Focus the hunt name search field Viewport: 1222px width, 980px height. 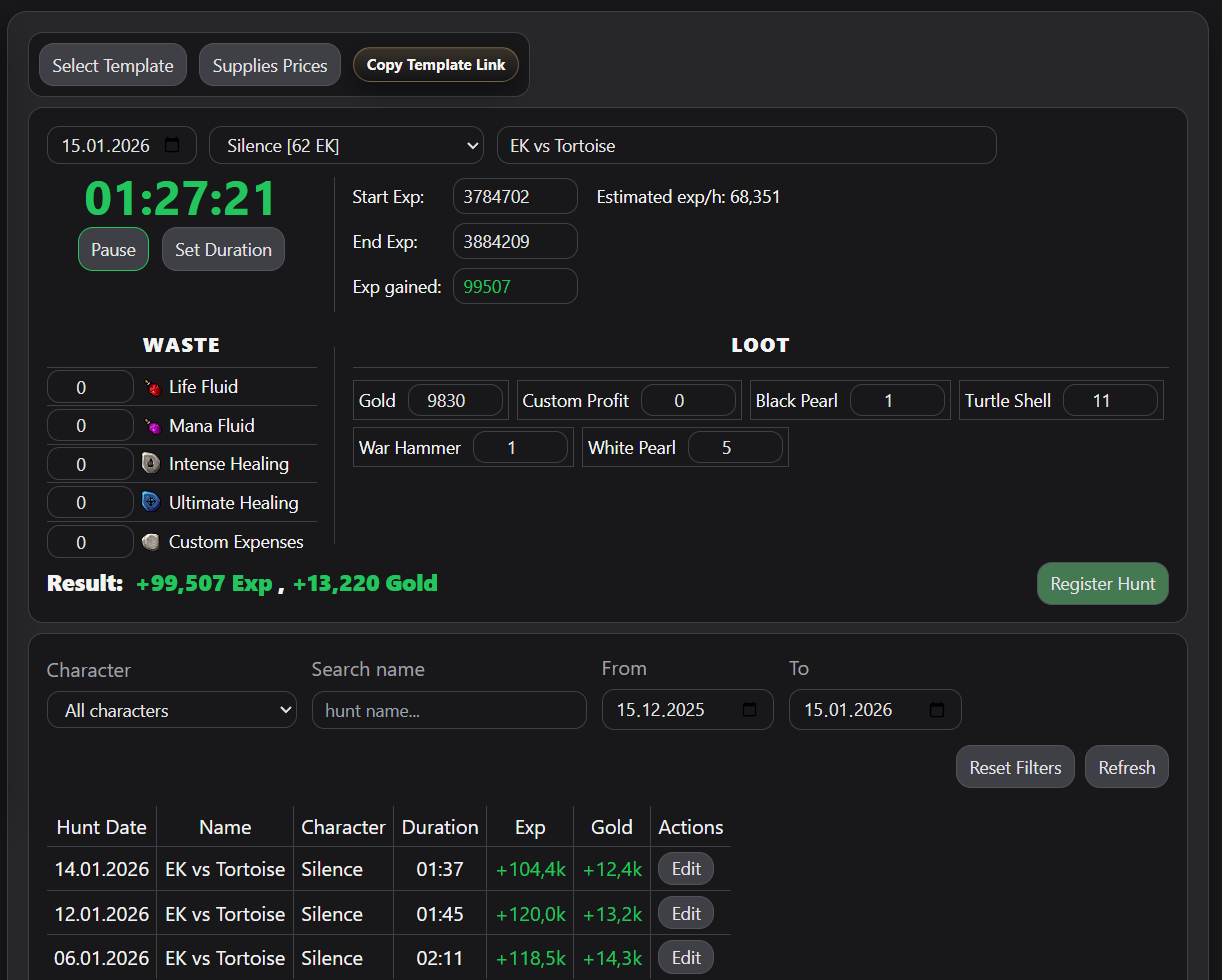tap(449, 710)
